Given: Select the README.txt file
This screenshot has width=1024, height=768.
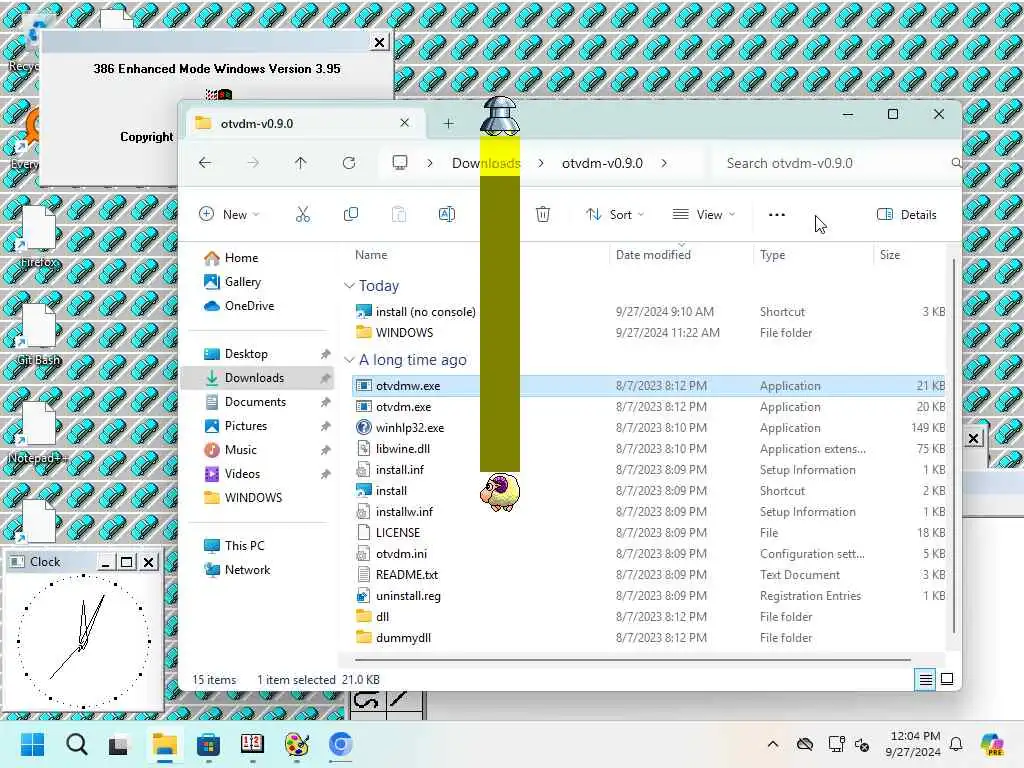Looking at the screenshot, I should point(648,575).
